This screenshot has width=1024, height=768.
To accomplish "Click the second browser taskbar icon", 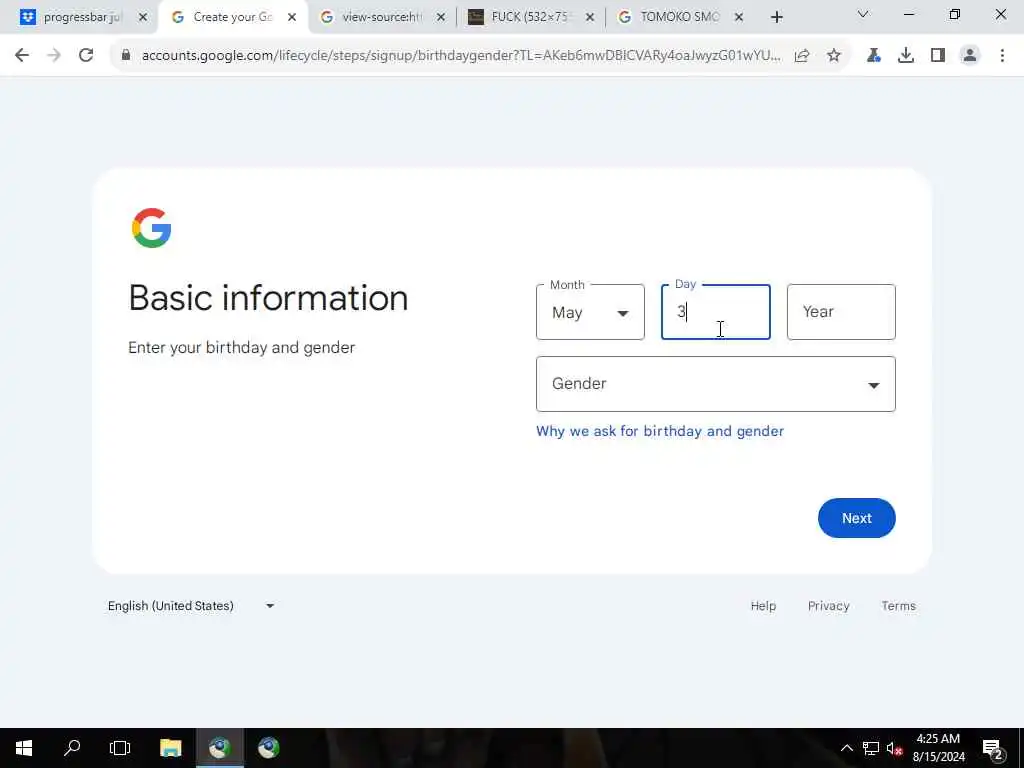I will [x=268, y=748].
